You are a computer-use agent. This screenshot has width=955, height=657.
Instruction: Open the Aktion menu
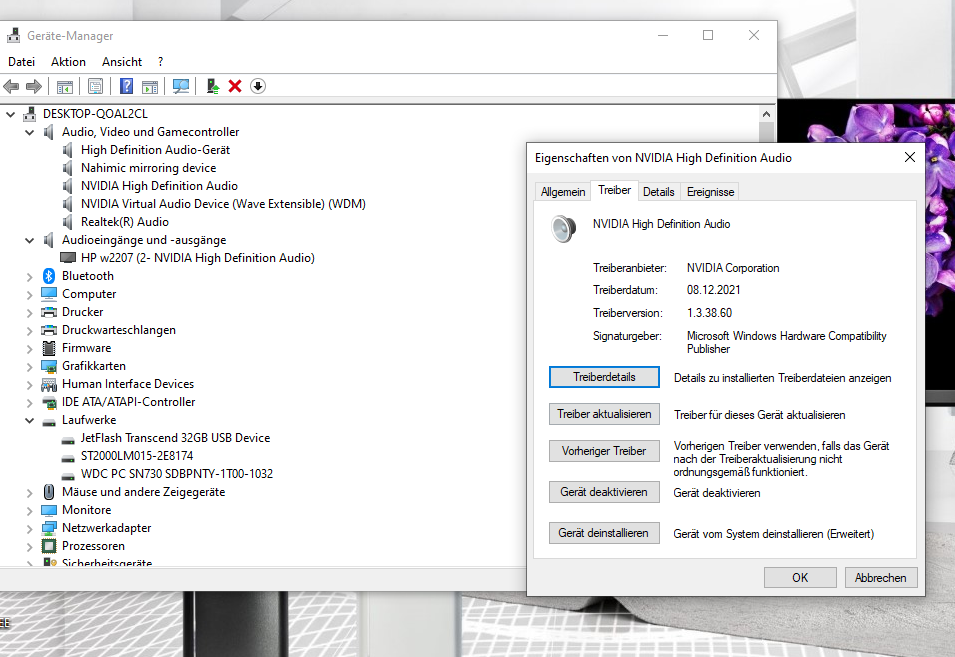tap(68, 61)
